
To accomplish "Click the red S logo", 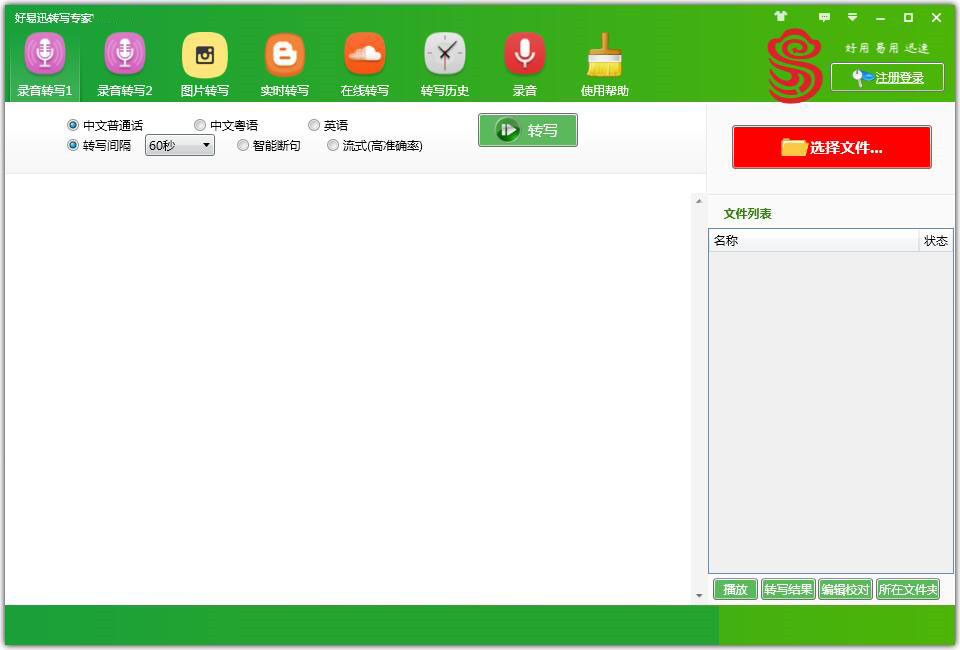I will (x=794, y=65).
